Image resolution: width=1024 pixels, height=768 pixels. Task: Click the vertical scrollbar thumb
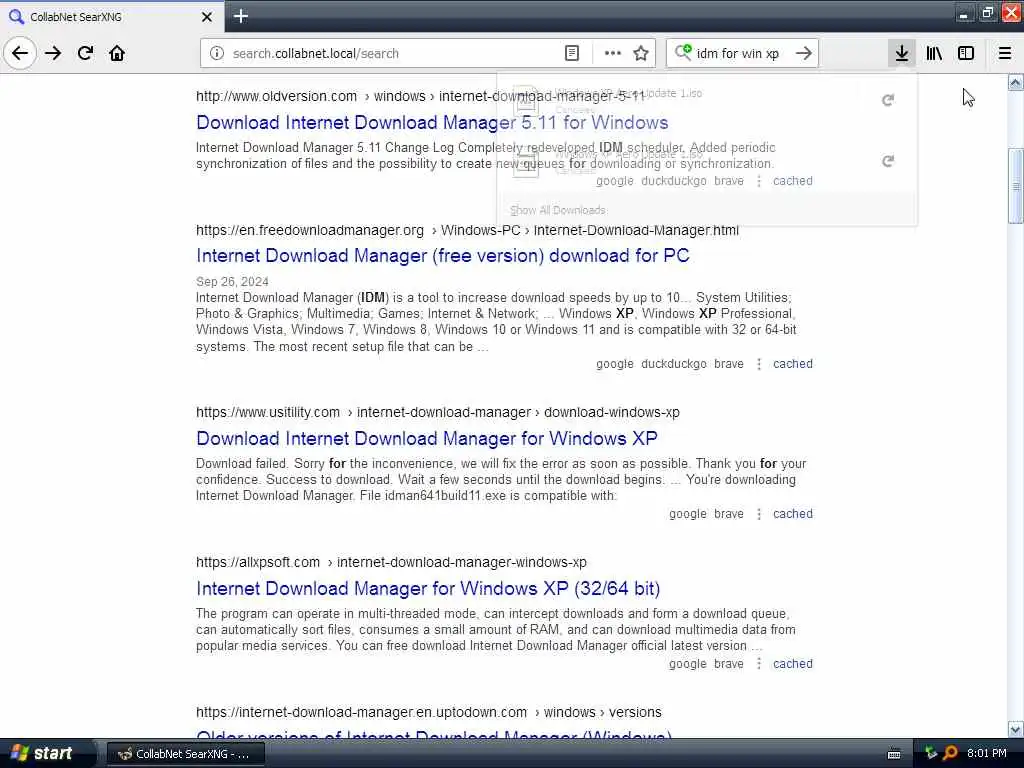pos(1016,186)
